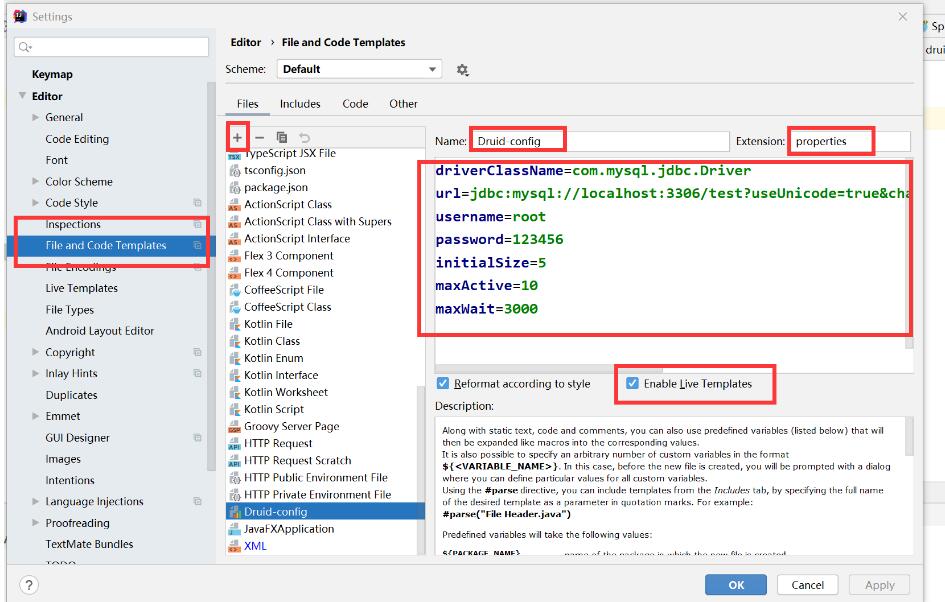Open scheme actions gear icon

pos(462,70)
